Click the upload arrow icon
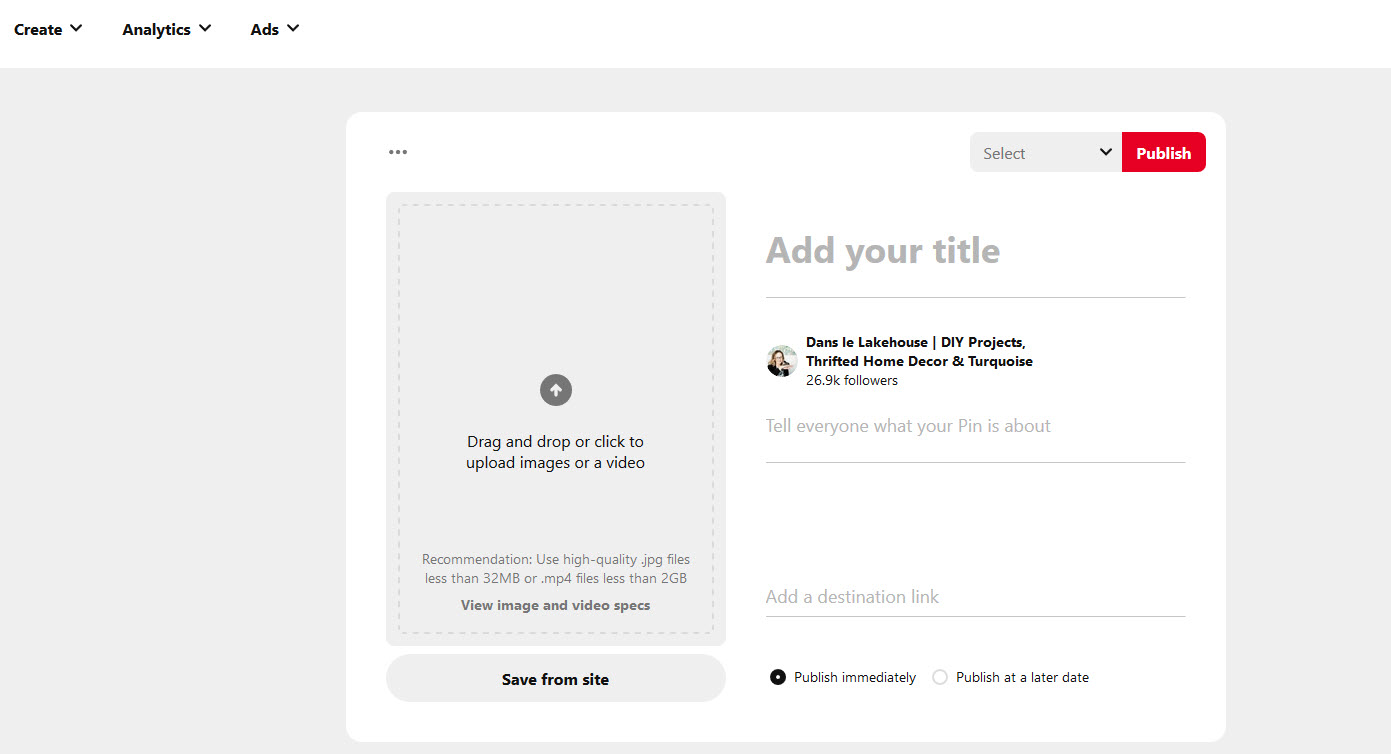 click(x=556, y=389)
